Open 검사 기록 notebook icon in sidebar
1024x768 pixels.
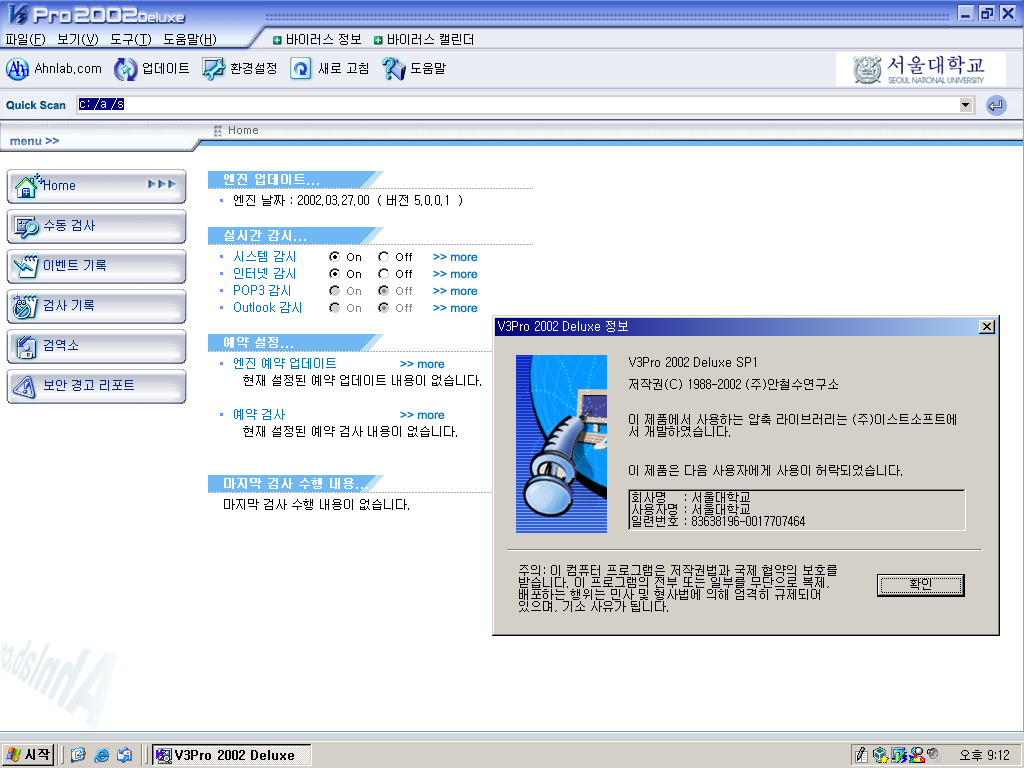[x=25, y=306]
